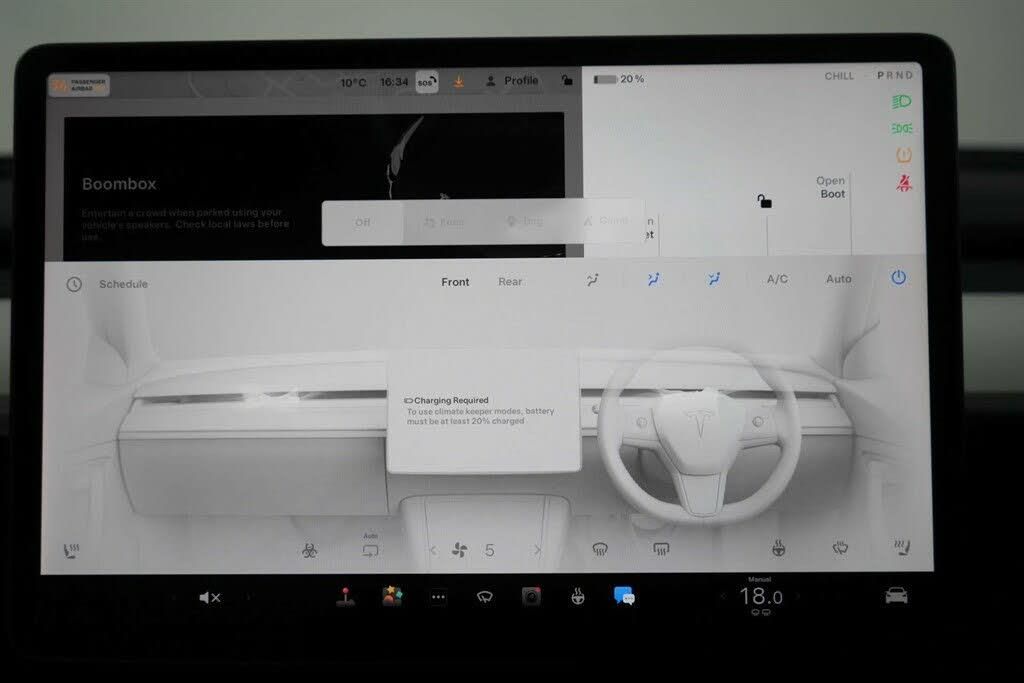
Task: Toggle the A/C button
Action: click(x=777, y=279)
